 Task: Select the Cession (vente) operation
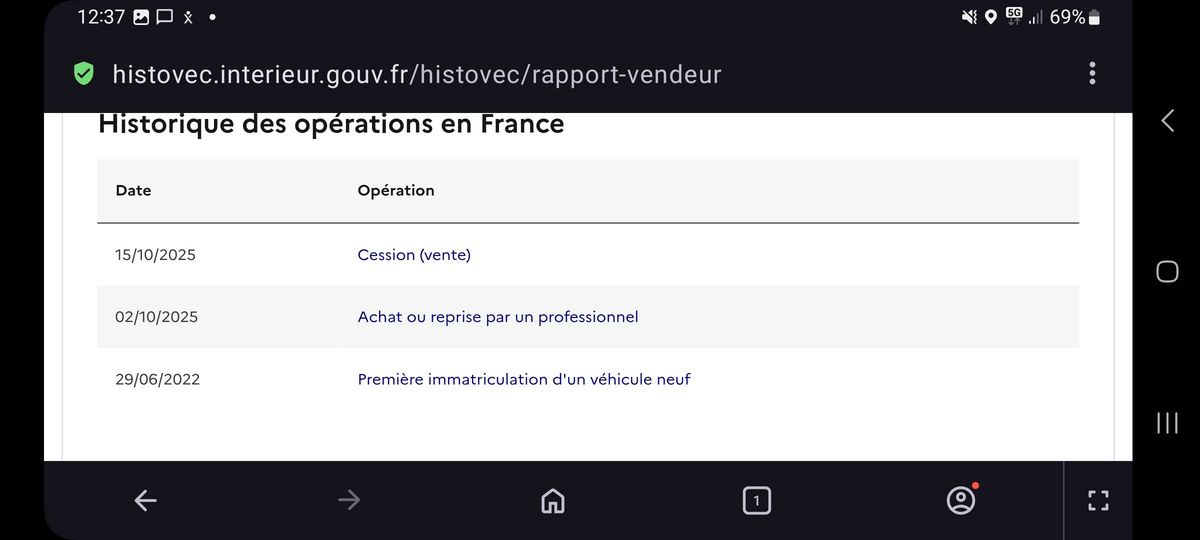[x=414, y=255]
